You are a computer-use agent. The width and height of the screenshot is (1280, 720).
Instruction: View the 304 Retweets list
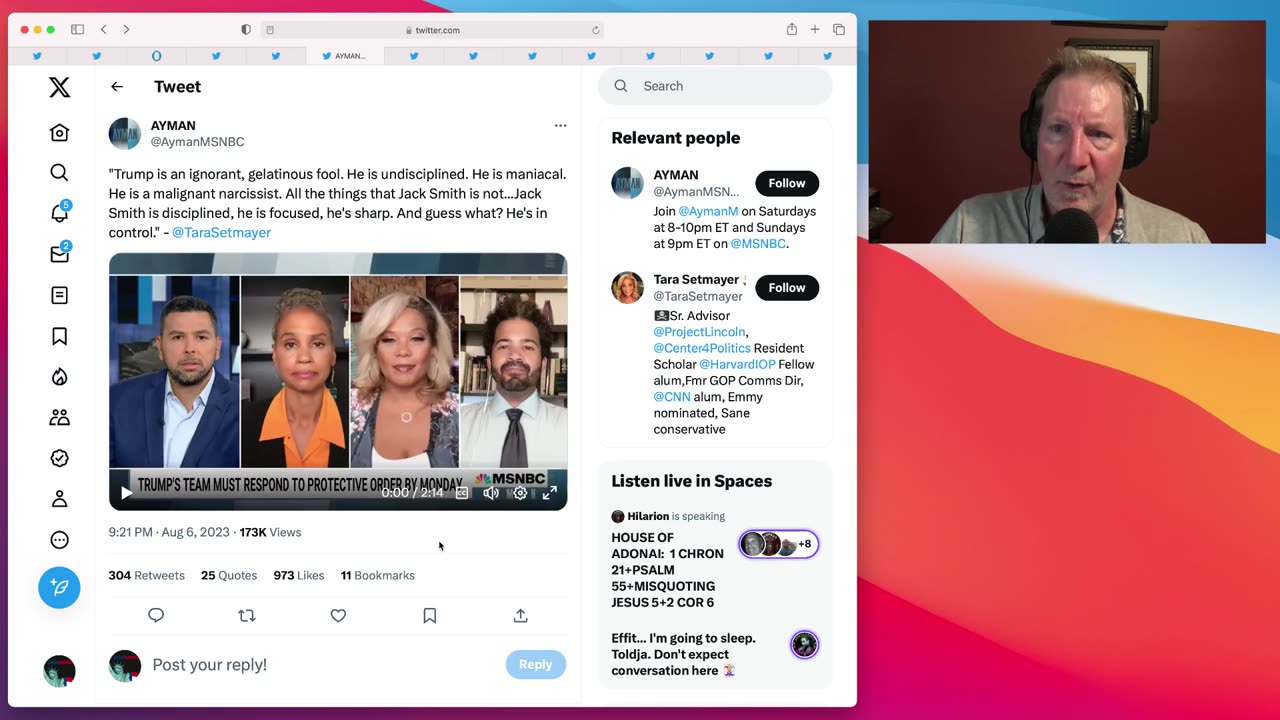coord(147,575)
